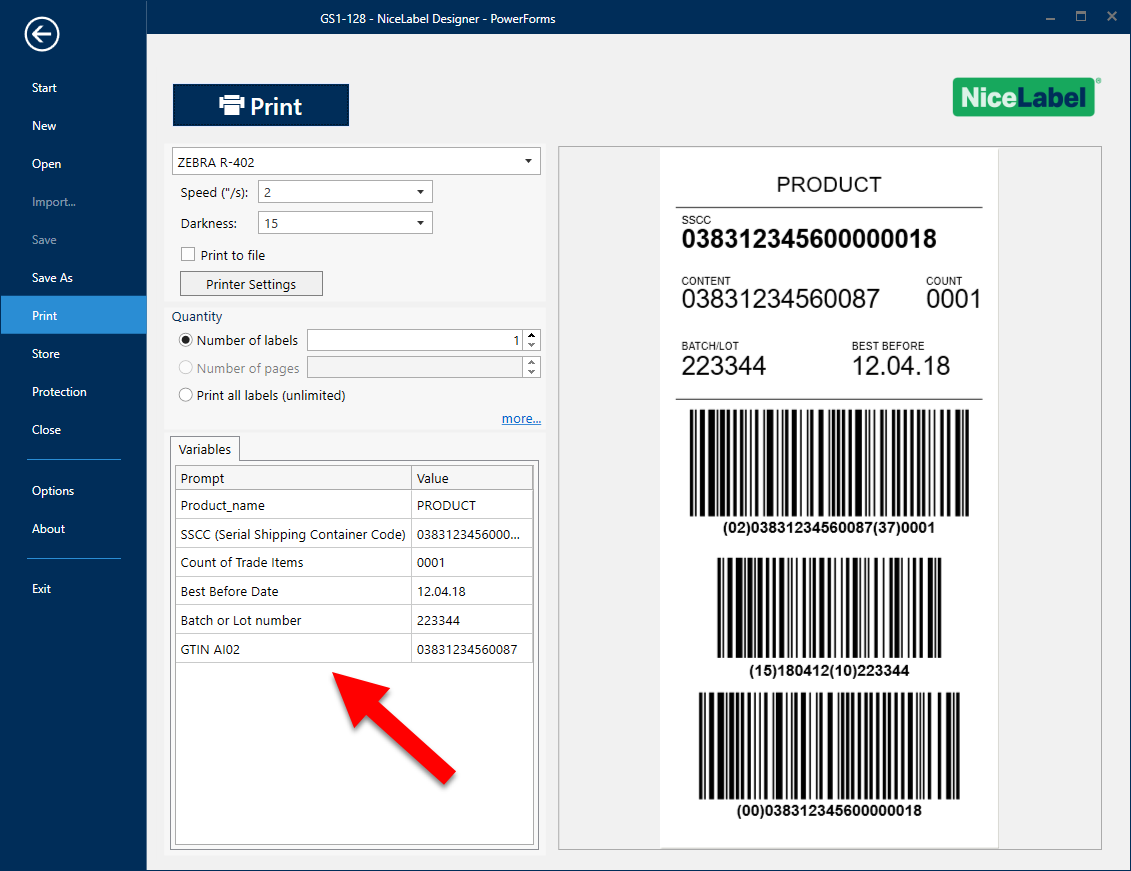Select Options in the left sidebar
The height and width of the screenshot is (871, 1131).
[53, 491]
